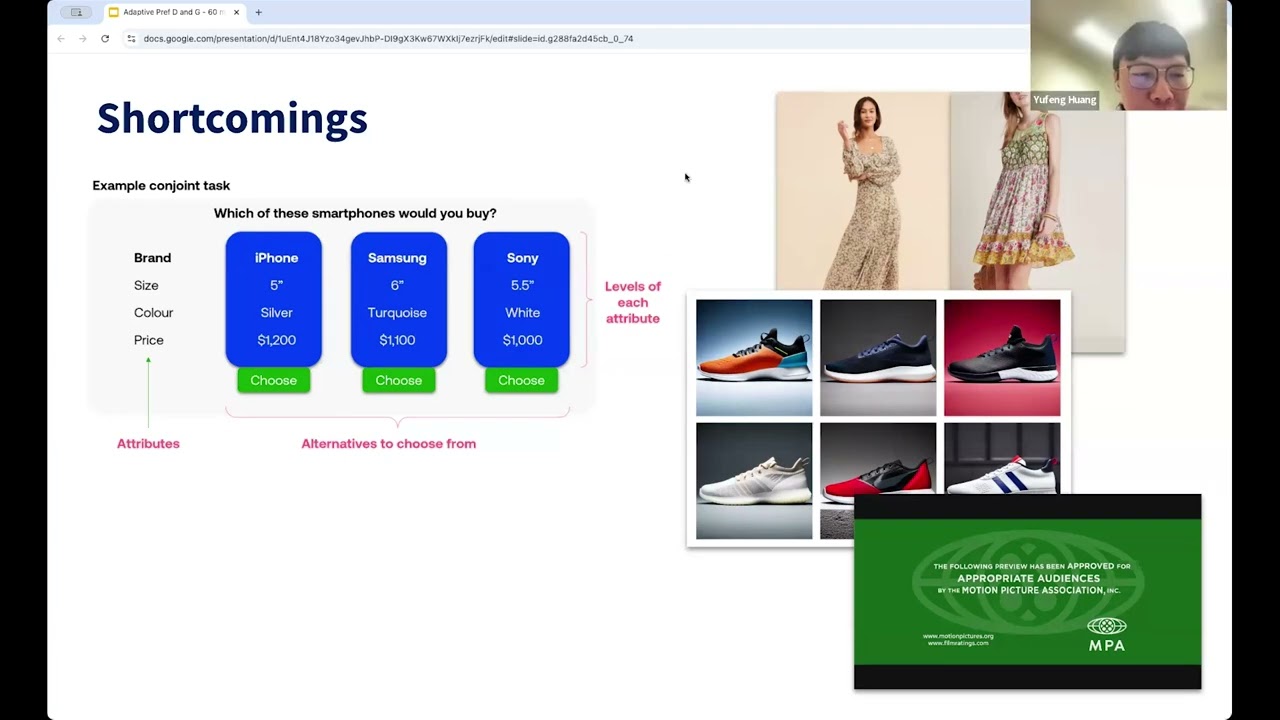Screen dimensions: 1280x720
Task: Click the $1,200 price value
Action: pyautogui.click(x=276, y=340)
